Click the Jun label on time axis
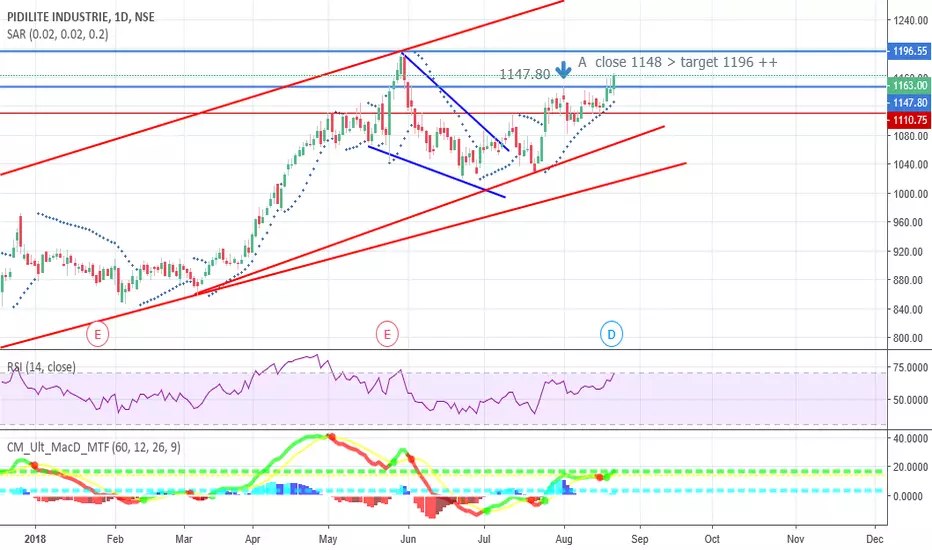Screen dimensions: 932x550 [x=408, y=539]
